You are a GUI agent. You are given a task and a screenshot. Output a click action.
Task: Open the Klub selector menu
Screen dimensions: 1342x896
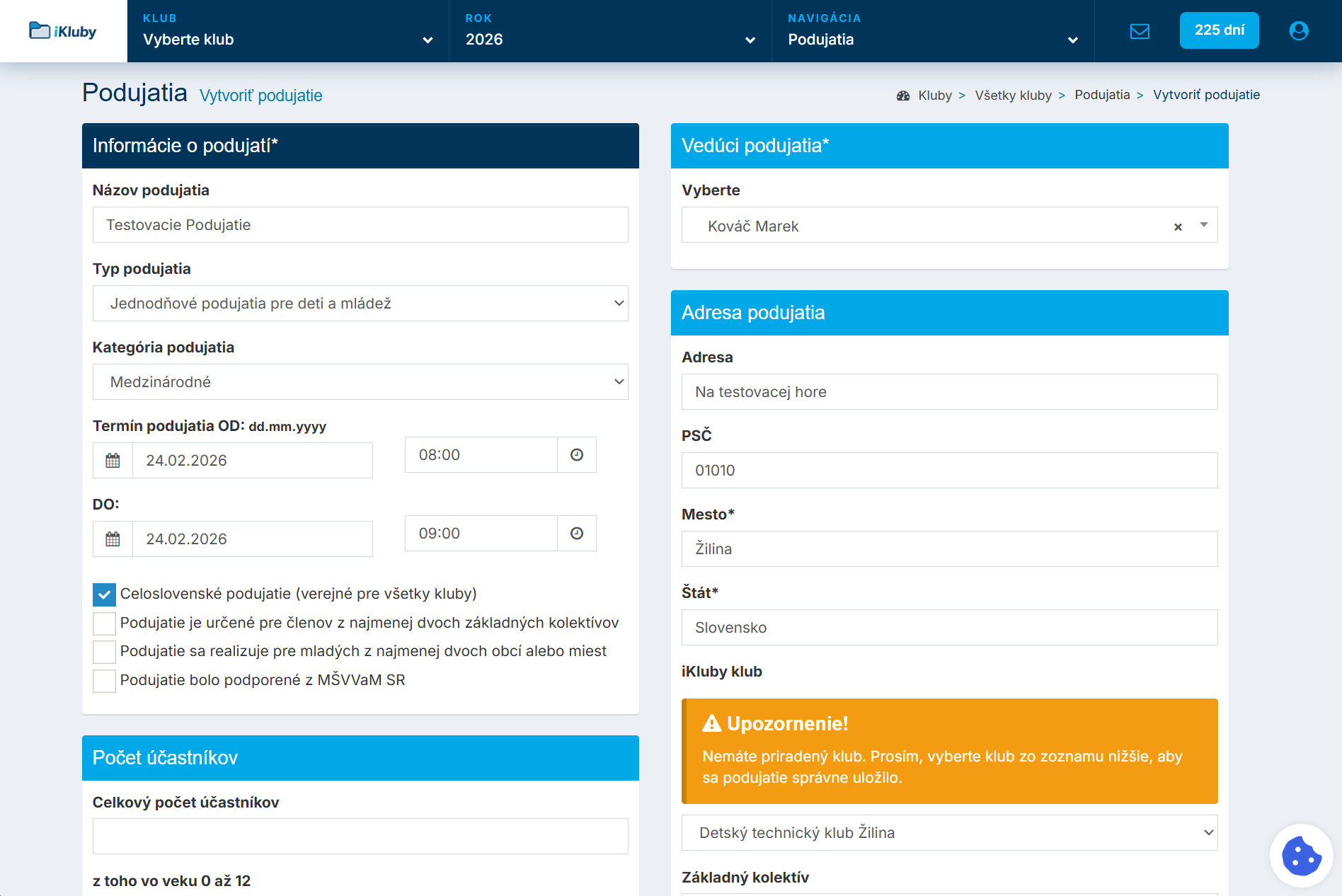pyautogui.click(x=287, y=31)
